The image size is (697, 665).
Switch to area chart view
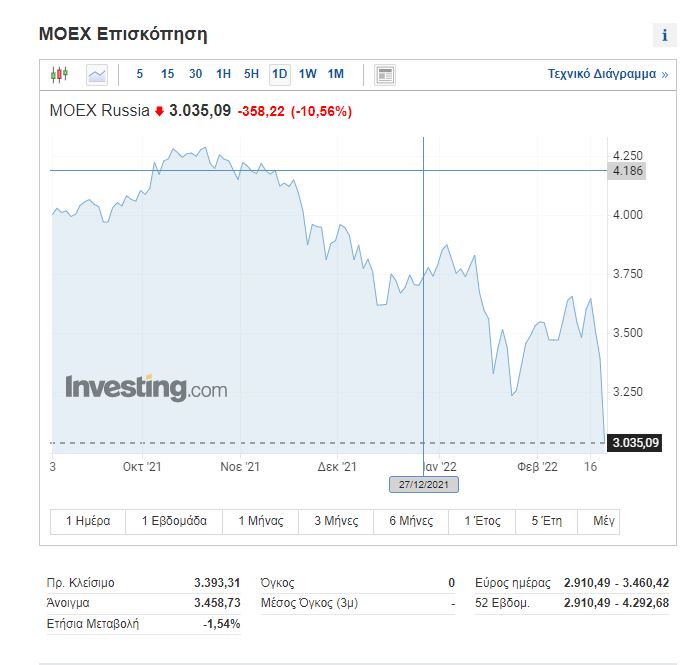coord(96,74)
